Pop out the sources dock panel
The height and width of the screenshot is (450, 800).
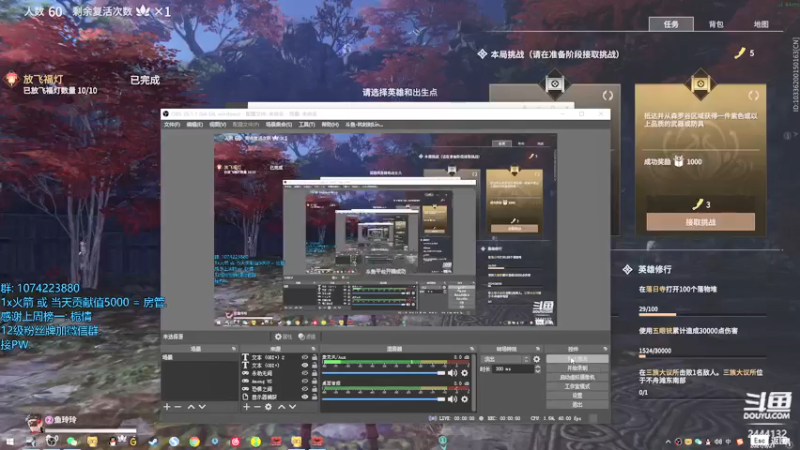point(313,349)
